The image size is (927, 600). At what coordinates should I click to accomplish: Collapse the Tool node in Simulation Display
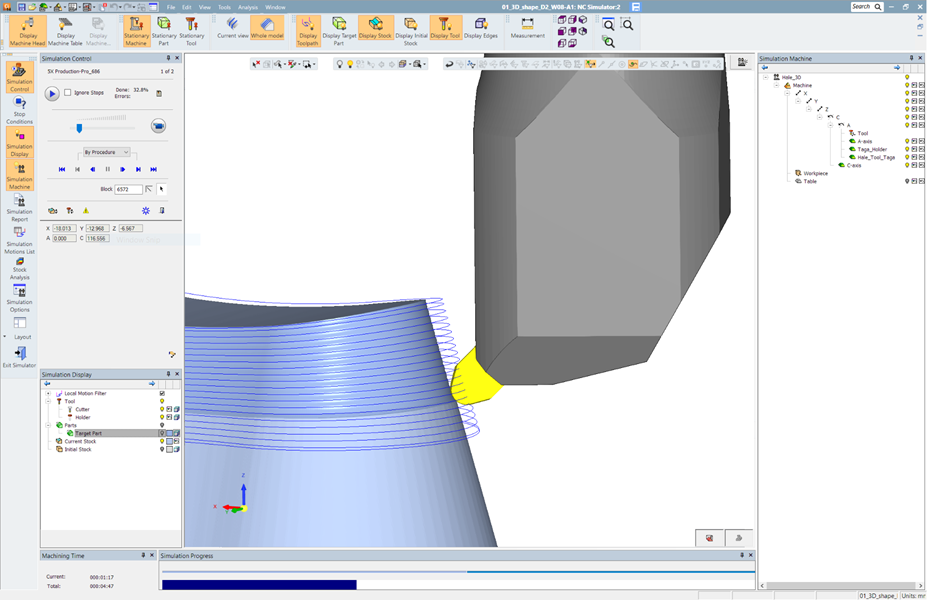[x=48, y=401]
